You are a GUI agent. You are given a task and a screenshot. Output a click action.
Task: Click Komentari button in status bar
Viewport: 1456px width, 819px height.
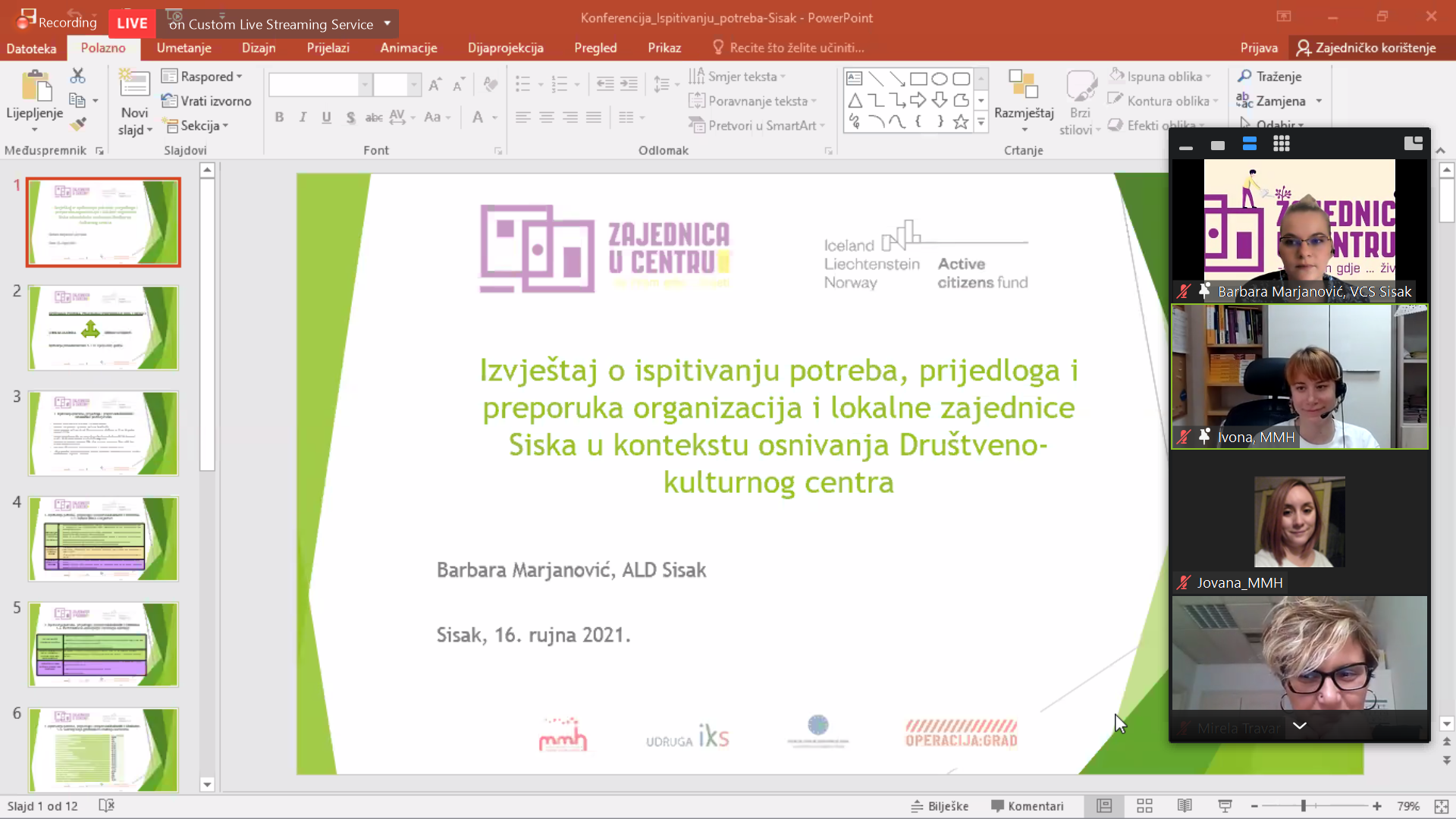pyautogui.click(x=1028, y=806)
